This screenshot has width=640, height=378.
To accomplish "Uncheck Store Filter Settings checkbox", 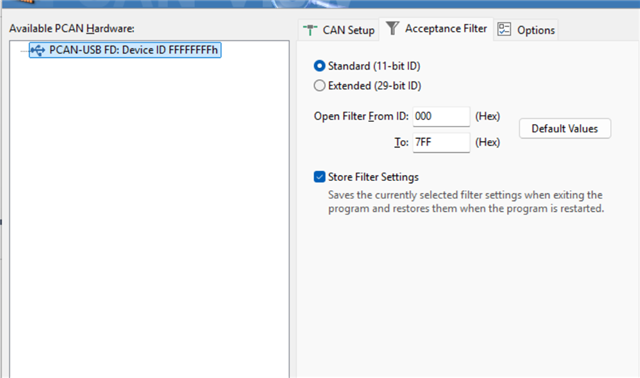I will point(320,177).
